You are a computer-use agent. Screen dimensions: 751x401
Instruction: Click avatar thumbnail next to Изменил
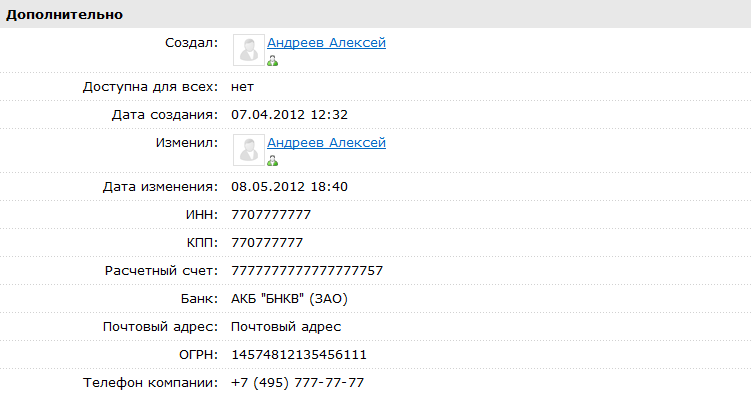click(x=249, y=150)
